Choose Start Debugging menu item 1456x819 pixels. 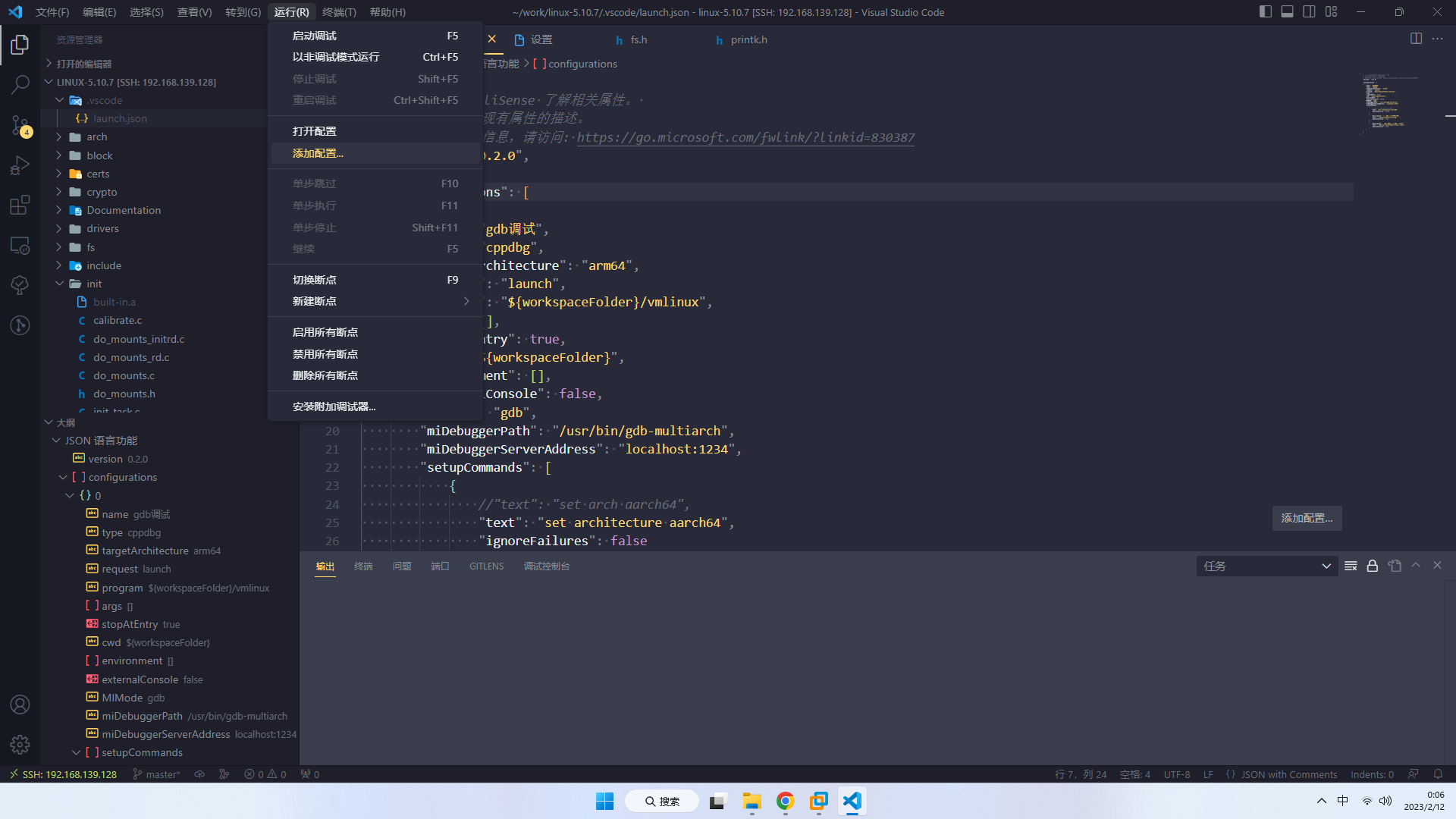375,36
